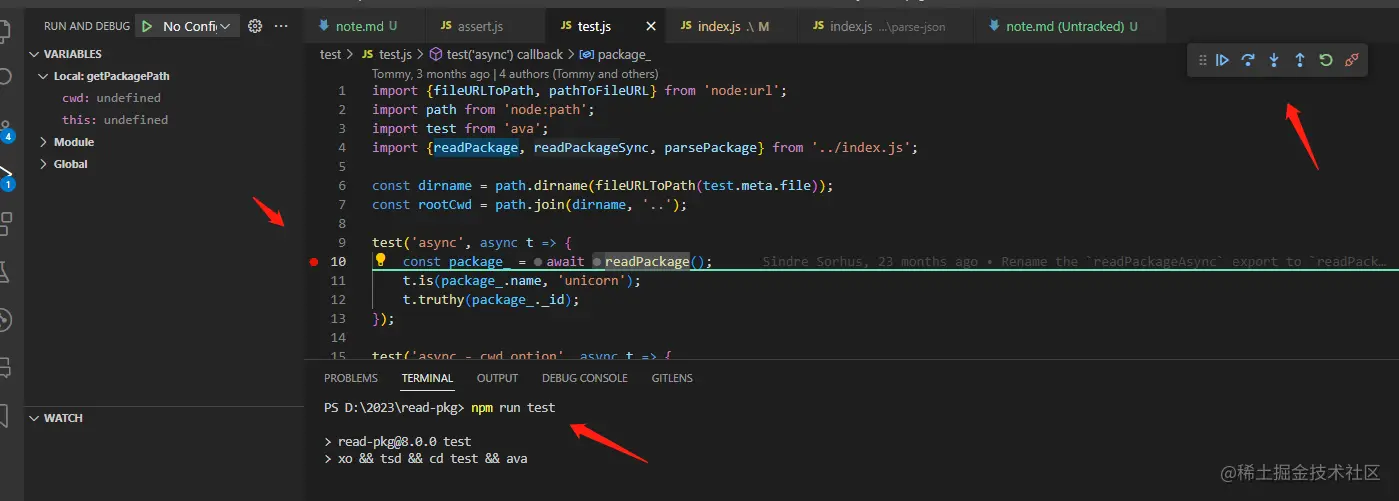The width and height of the screenshot is (1399, 501).
Task: Click the lightbulb code action on line 10
Action: tap(380, 260)
